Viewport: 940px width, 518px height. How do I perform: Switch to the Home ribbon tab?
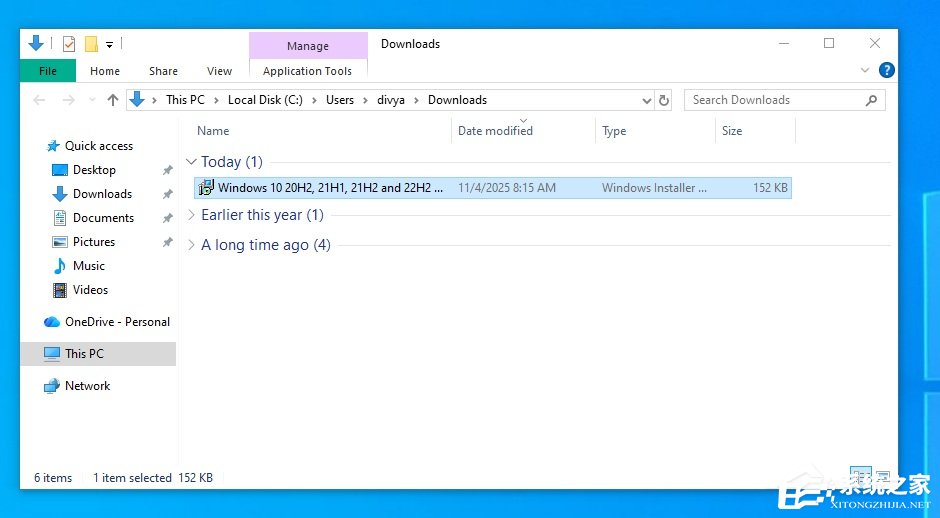pyautogui.click(x=105, y=71)
